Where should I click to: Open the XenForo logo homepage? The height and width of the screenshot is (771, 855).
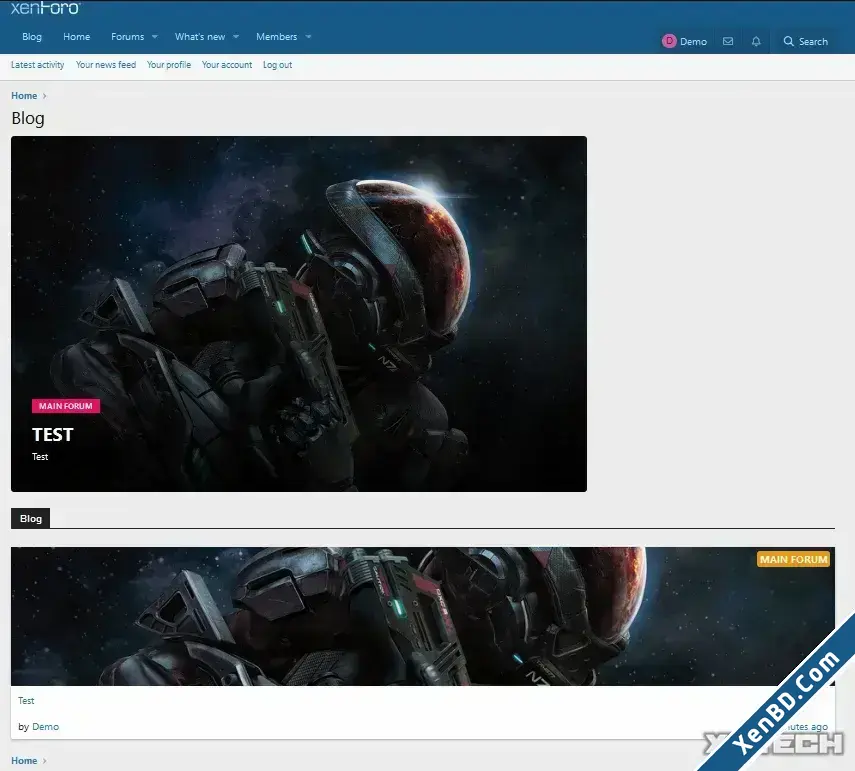(45, 8)
